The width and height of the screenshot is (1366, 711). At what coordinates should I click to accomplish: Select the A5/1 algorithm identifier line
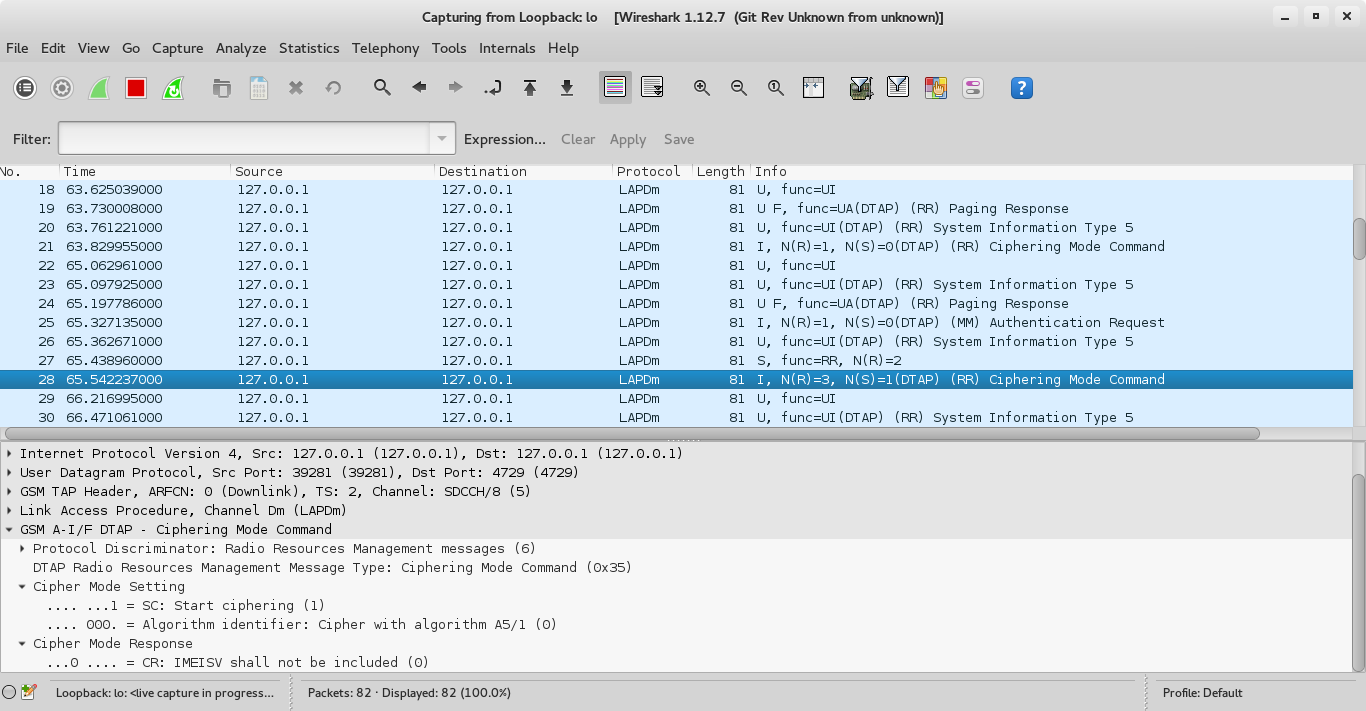pyautogui.click(x=301, y=625)
